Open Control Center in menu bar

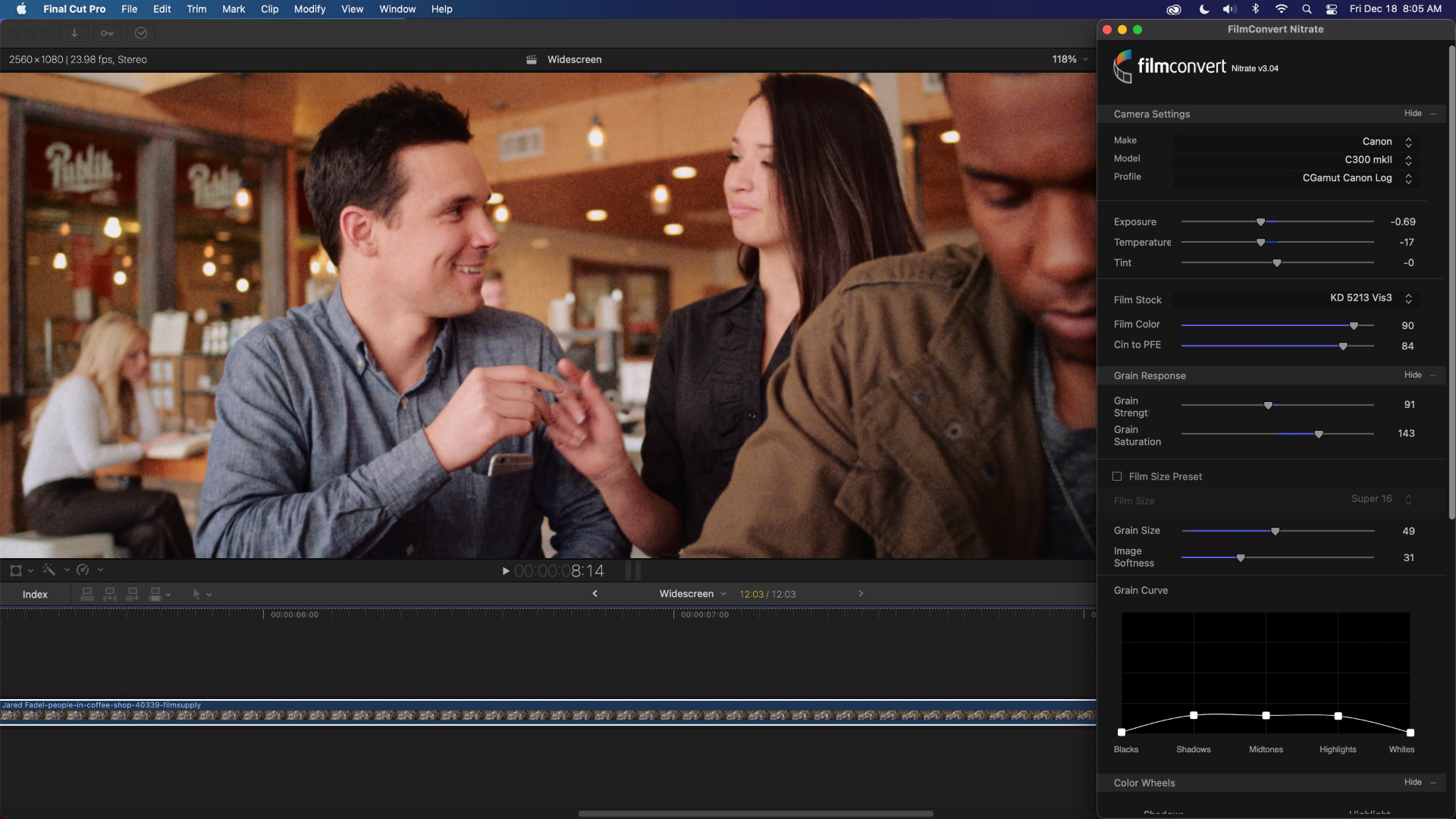(x=1332, y=9)
